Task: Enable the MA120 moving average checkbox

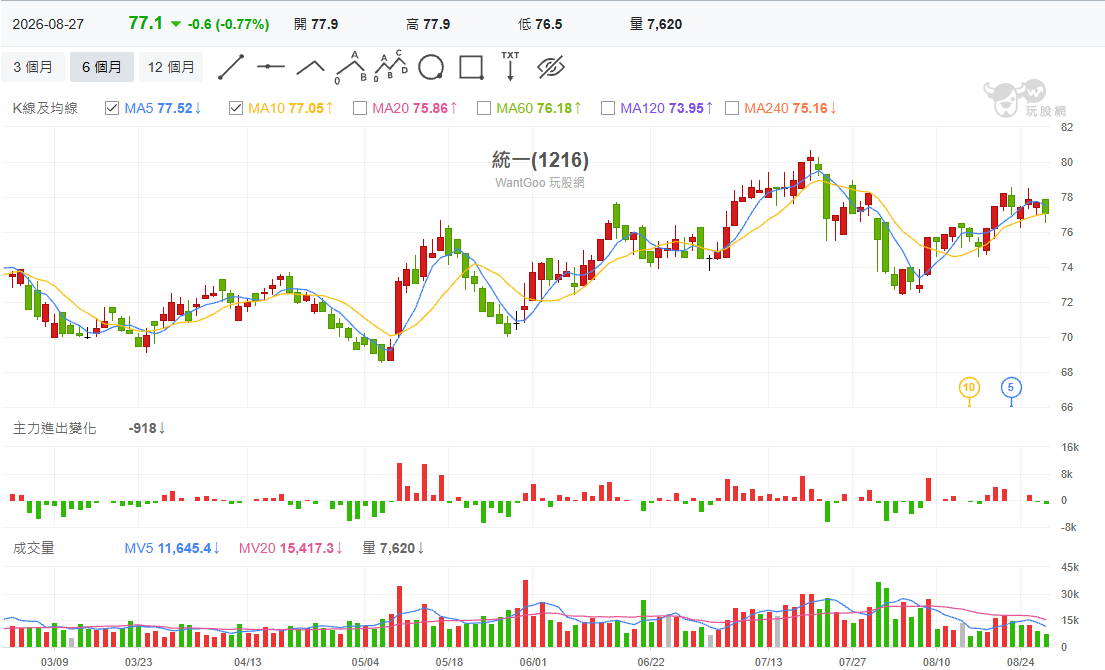Action: (x=608, y=108)
